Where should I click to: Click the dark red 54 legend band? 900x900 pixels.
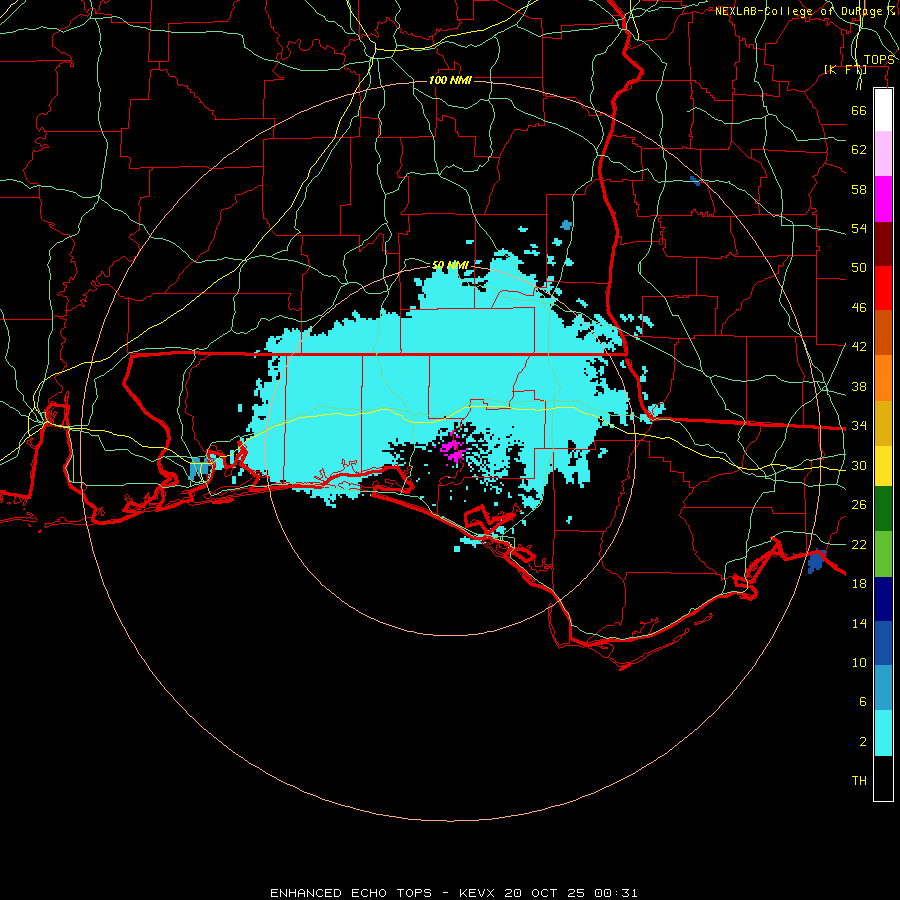pos(883,244)
